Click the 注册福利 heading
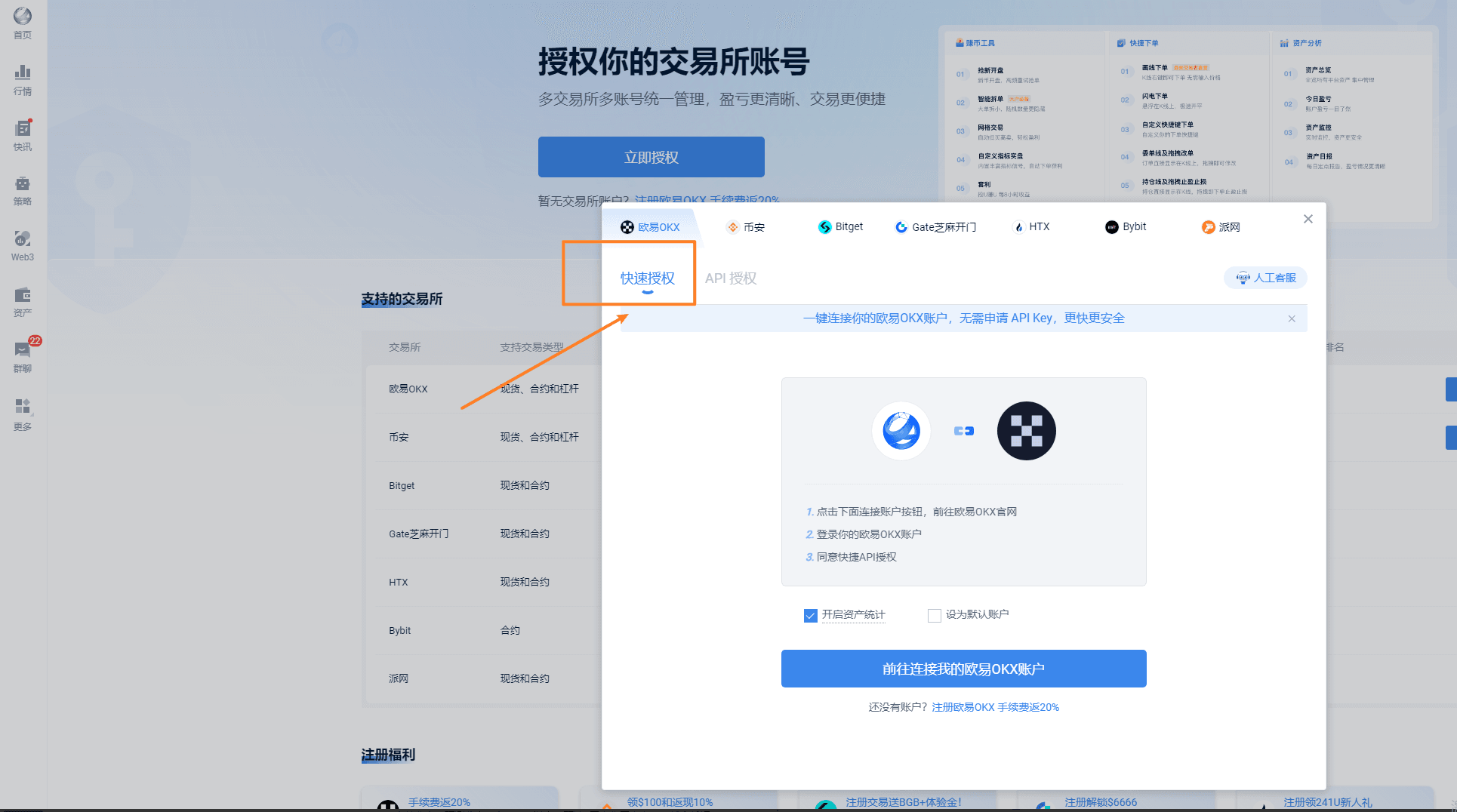Screen dimensions: 1457x812 (x=388, y=755)
